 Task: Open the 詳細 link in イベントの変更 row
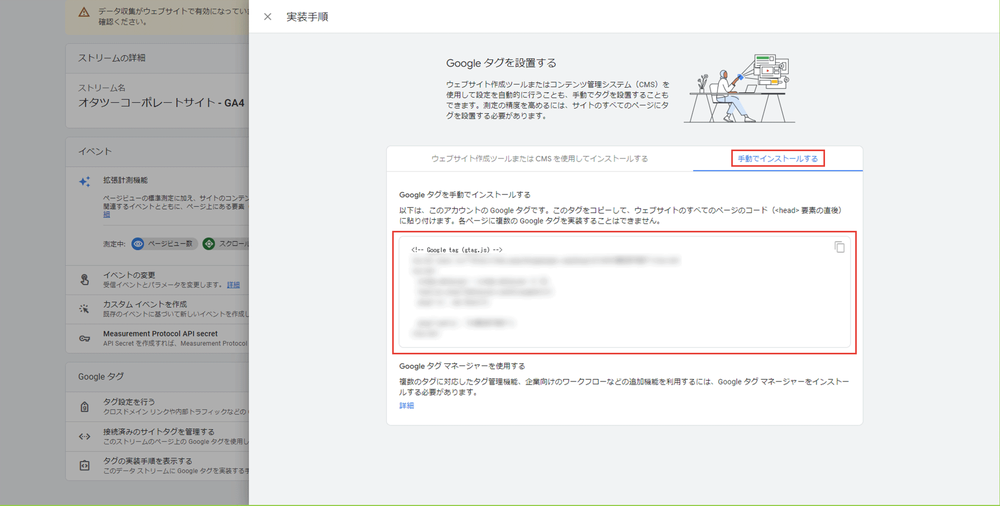tap(233, 285)
